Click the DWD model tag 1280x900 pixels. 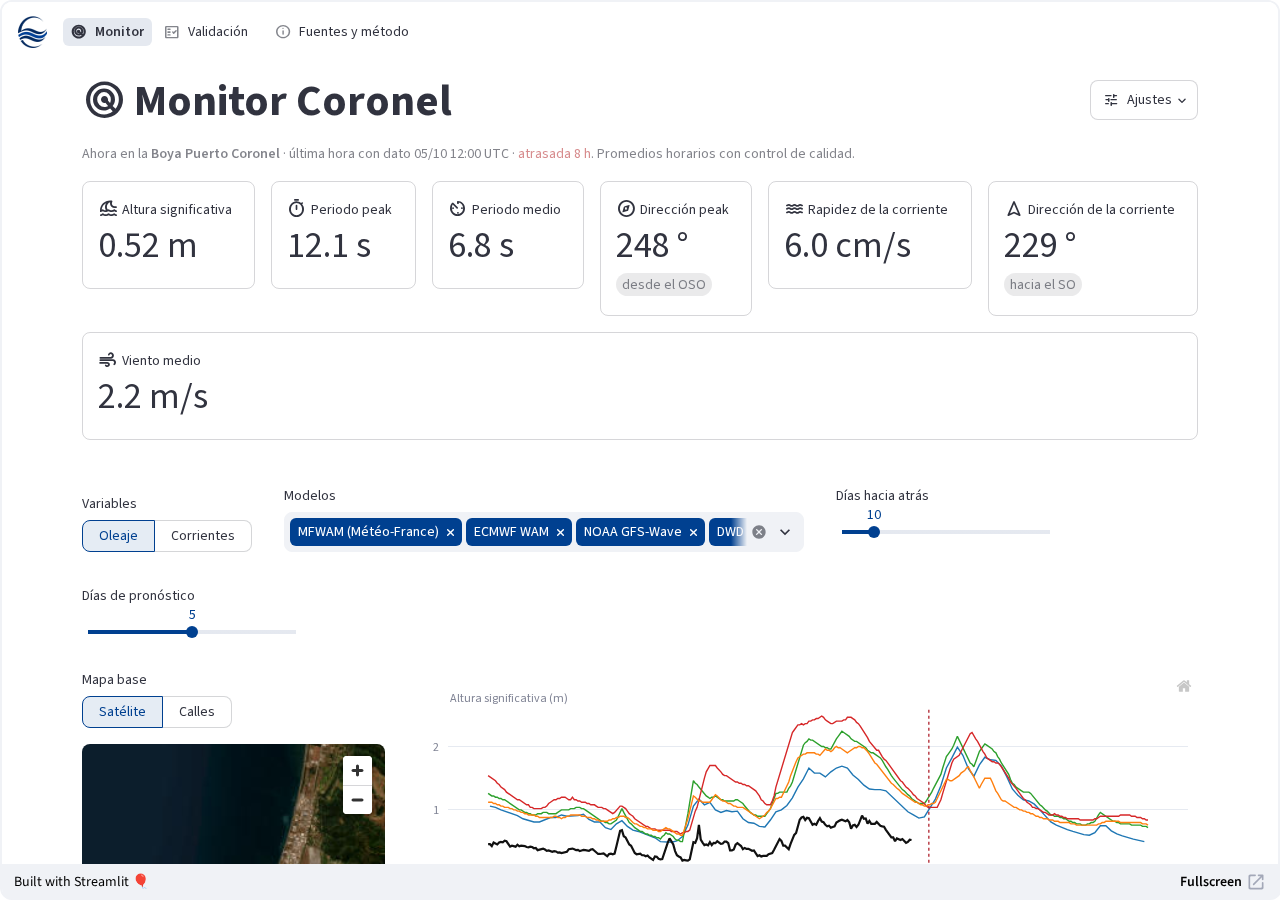click(729, 532)
